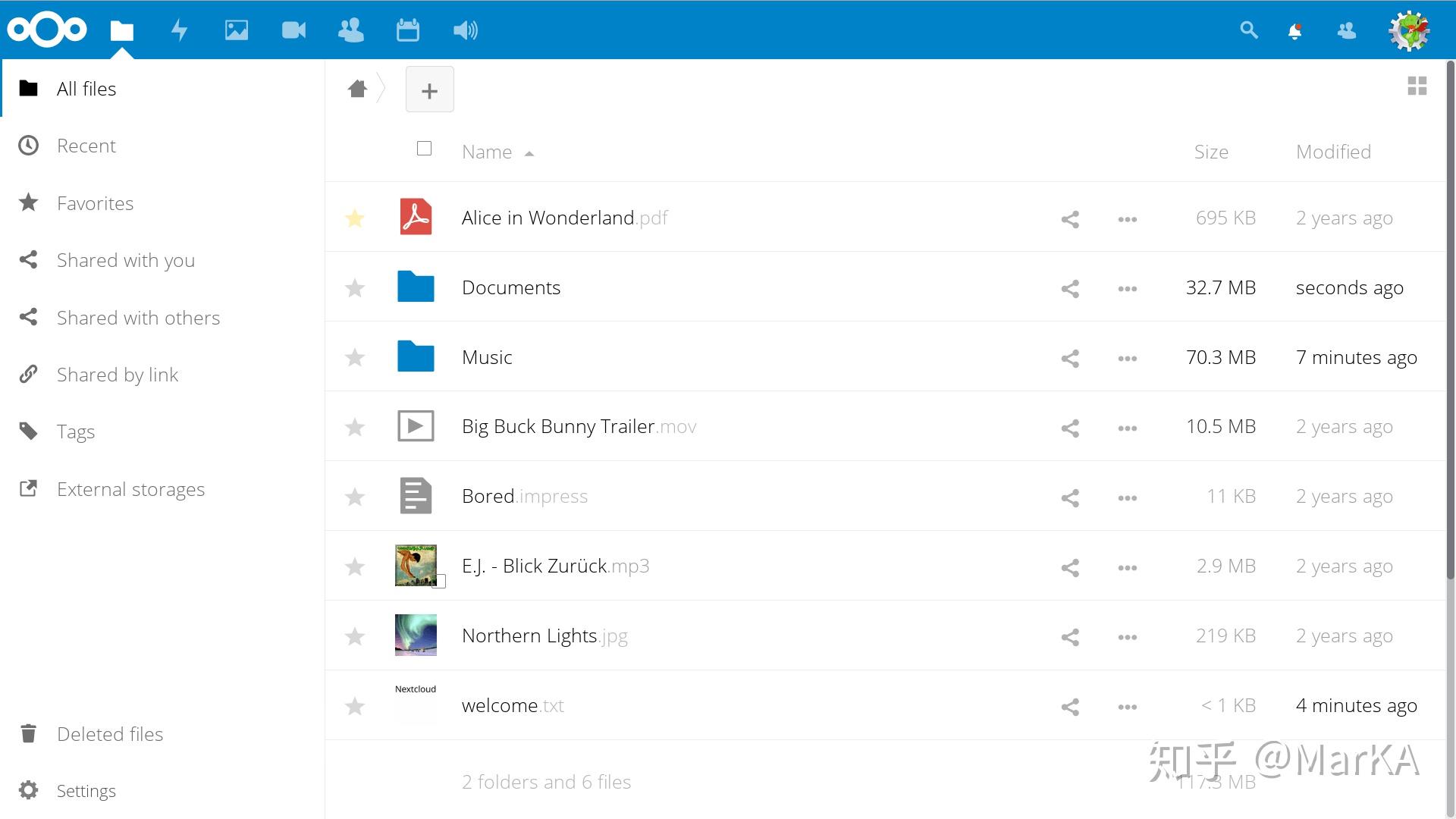Click the vertical scrollbar
1456x819 pixels.
[x=1451, y=318]
